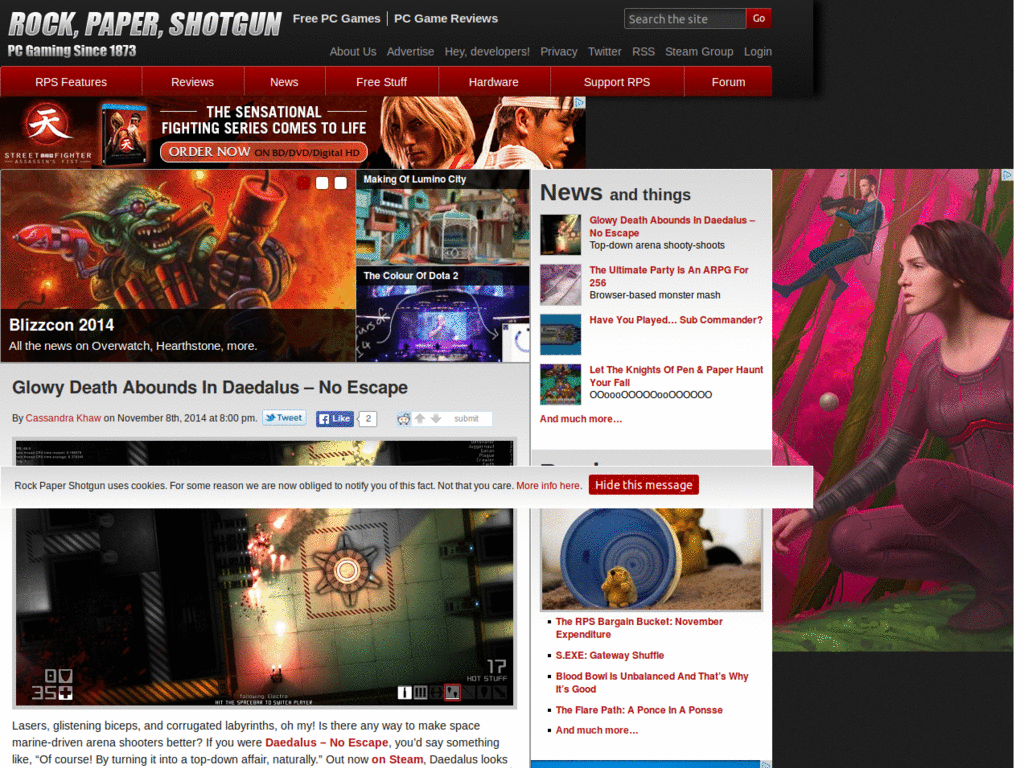This screenshot has height=768, width=1024.
Task: Open the Blizzcon 2014 feature banner
Action: (x=178, y=266)
